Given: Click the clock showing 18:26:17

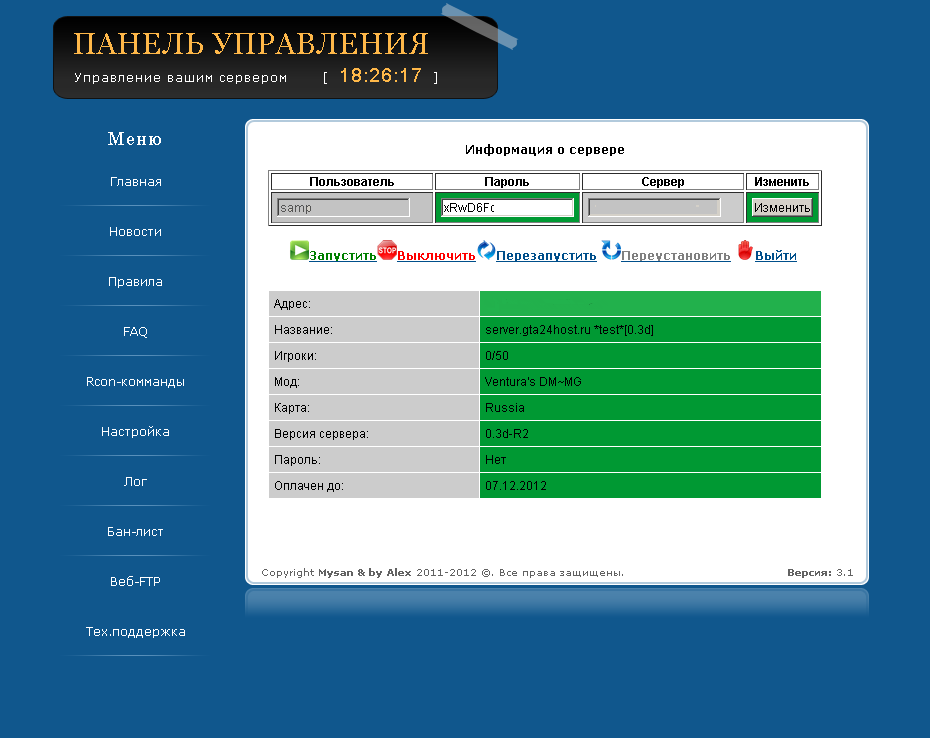Looking at the screenshot, I should click(380, 75).
